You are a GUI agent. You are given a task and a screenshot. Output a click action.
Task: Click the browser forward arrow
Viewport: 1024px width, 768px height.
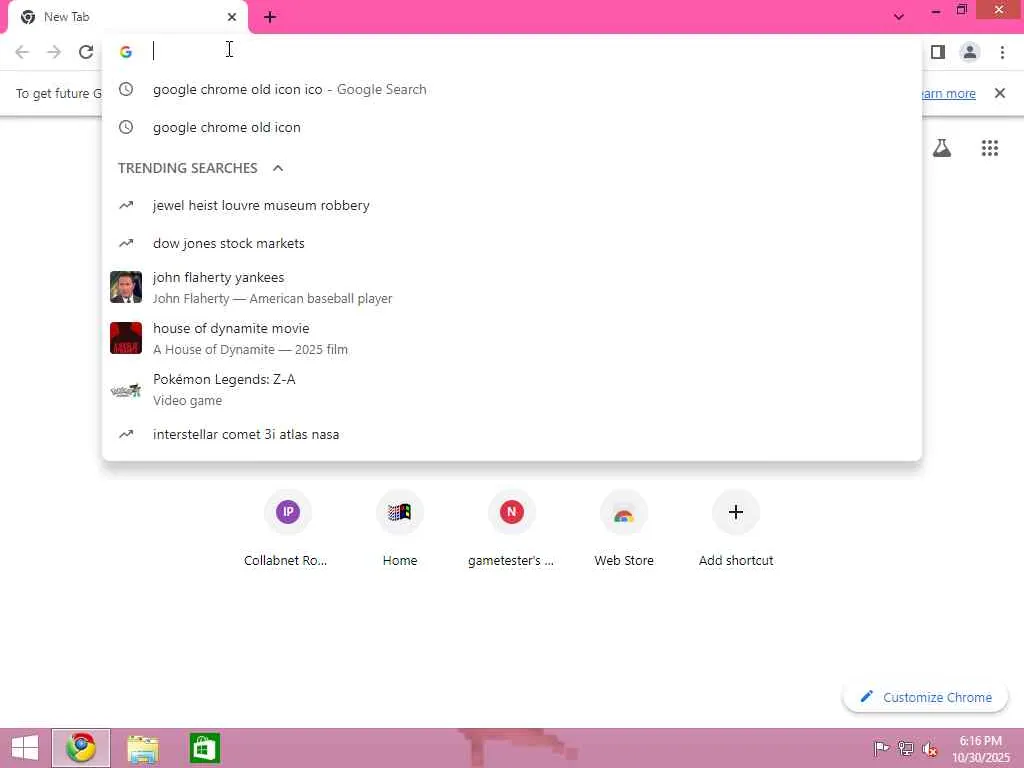pyautogui.click(x=54, y=52)
